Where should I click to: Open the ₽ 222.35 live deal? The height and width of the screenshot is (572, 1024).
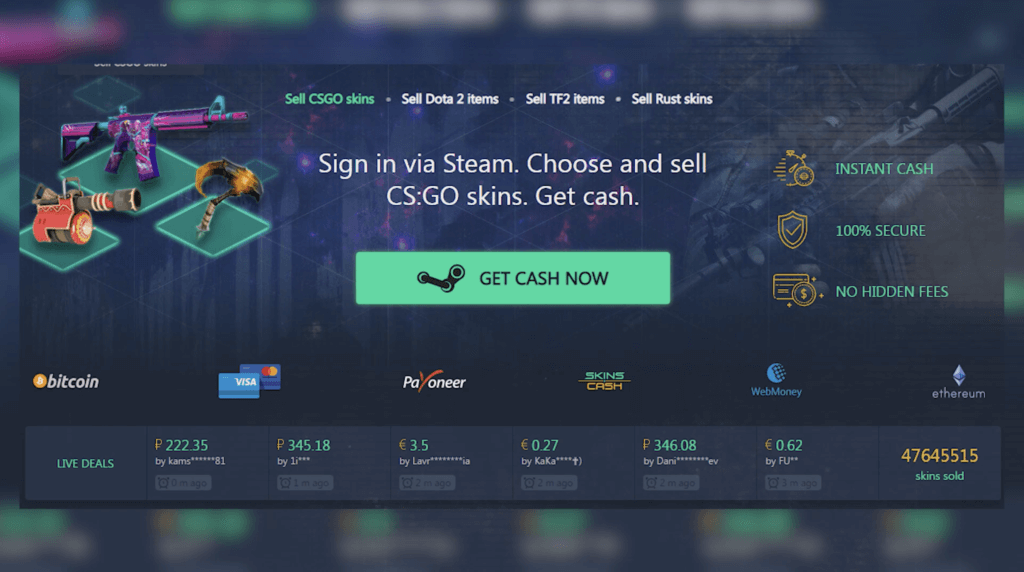tap(208, 464)
